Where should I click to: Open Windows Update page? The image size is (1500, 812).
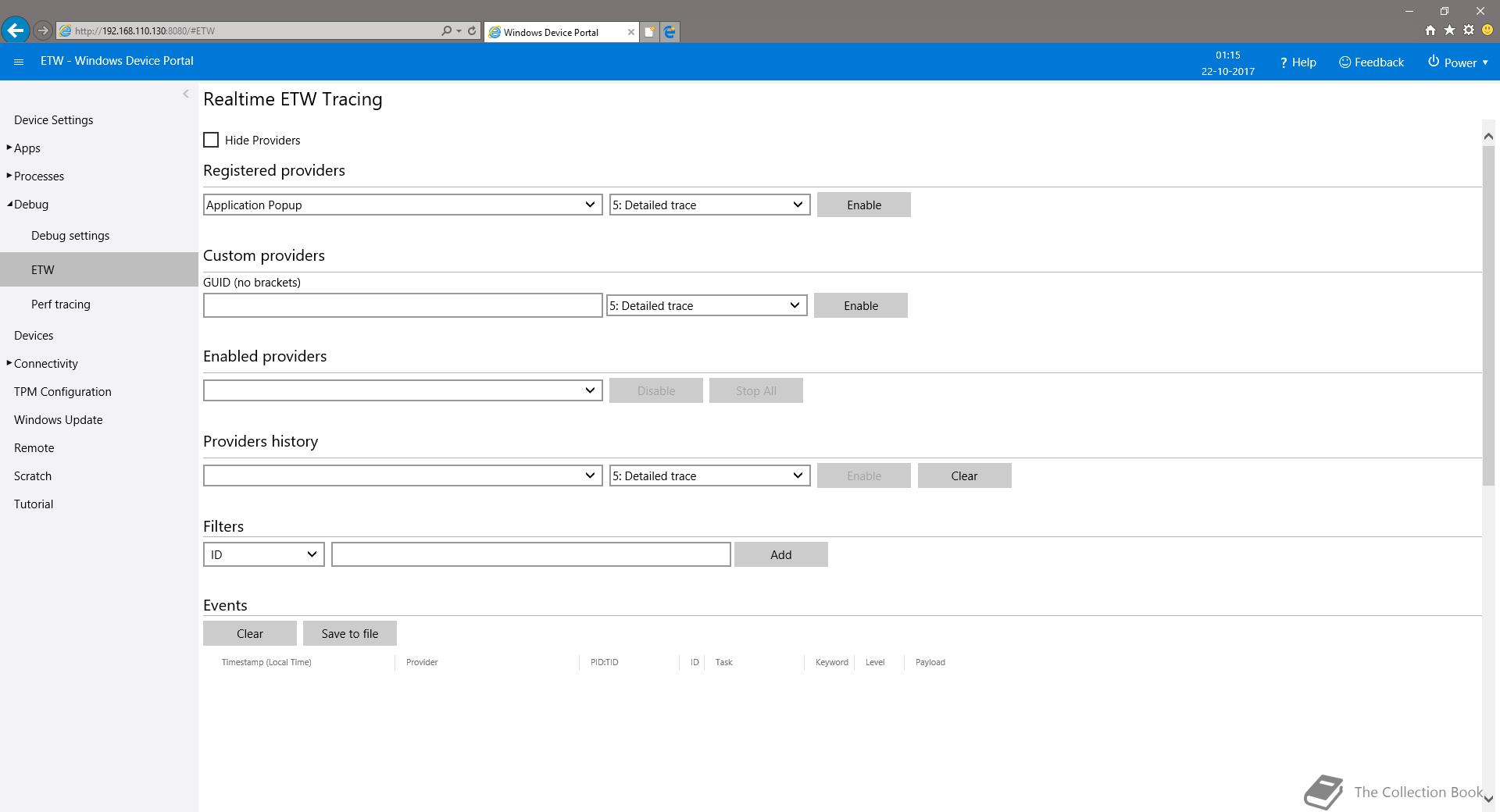[x=58, y=419]
